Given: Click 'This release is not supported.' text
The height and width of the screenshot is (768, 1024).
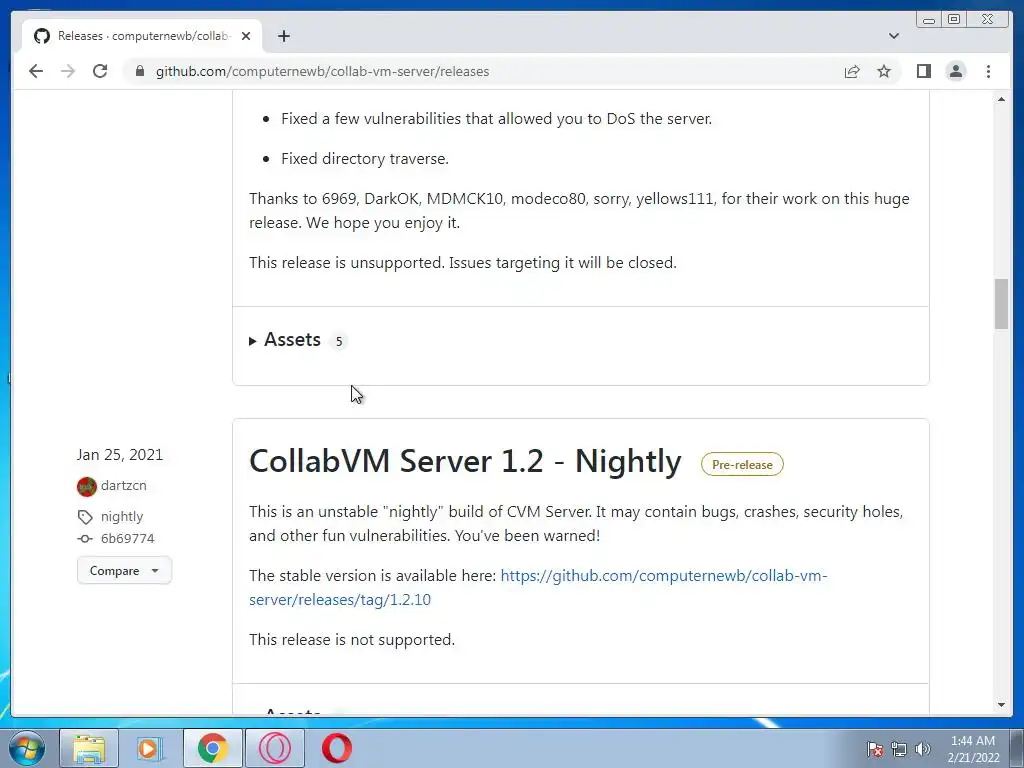Looking at the screenshot, I should 351,639.
